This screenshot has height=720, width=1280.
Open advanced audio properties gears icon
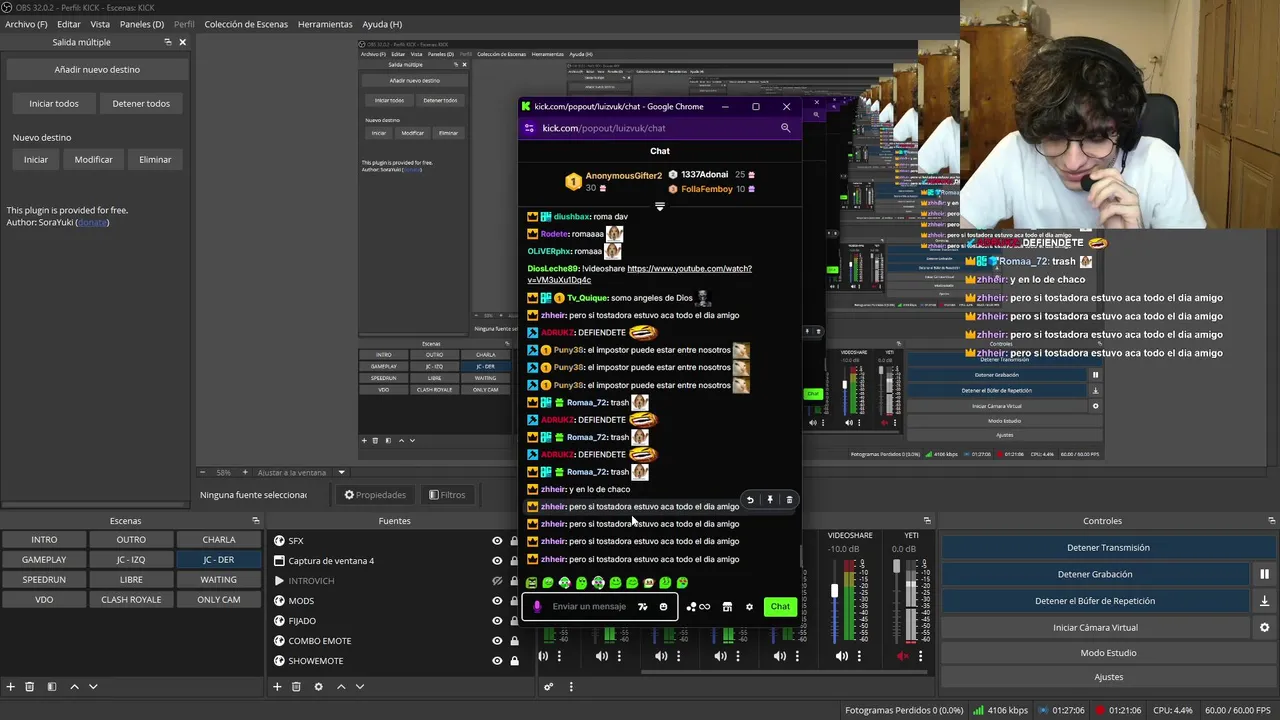548,687
